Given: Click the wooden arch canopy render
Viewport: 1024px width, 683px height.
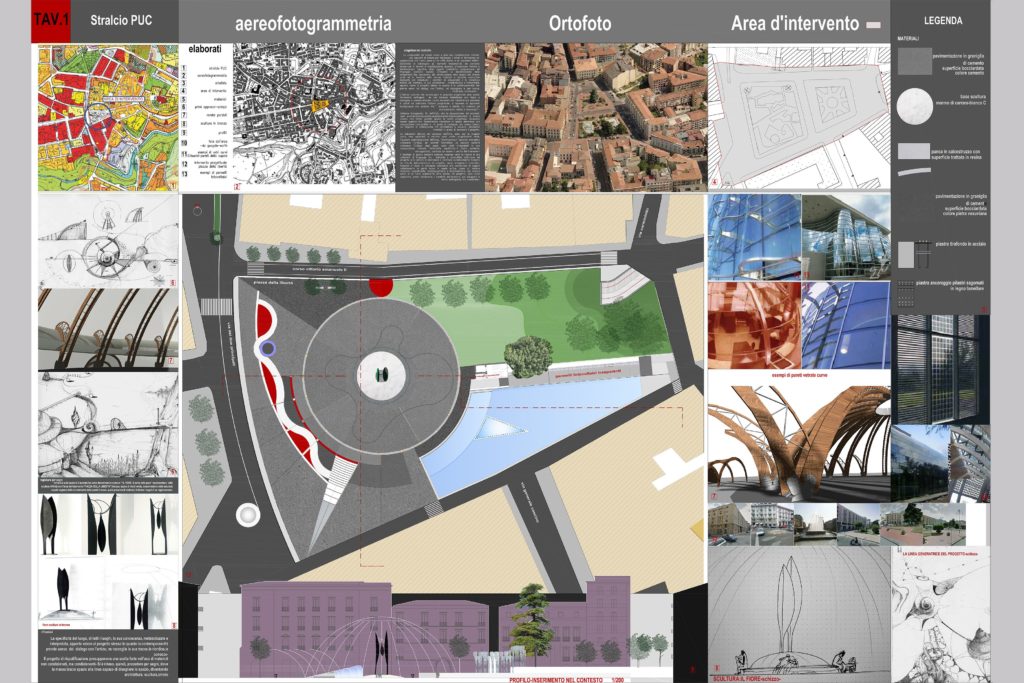Looking at the screenshot, I should 799,443.
